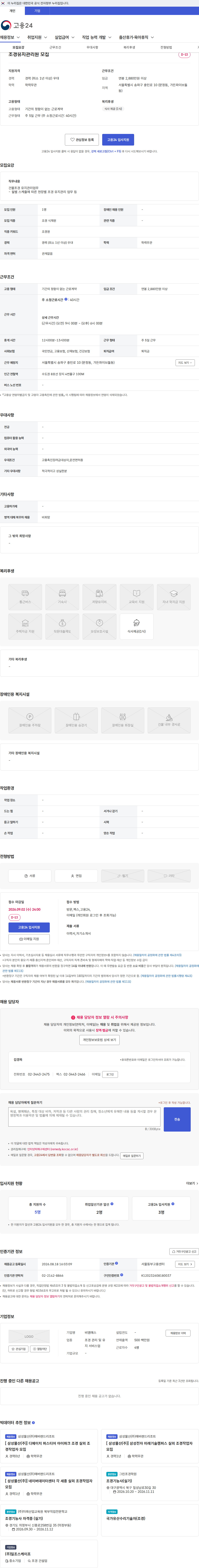The width and height of the screenshot is (199, 1568).
Task: Click the 서류 screening method box
Action: pos(30,876)
